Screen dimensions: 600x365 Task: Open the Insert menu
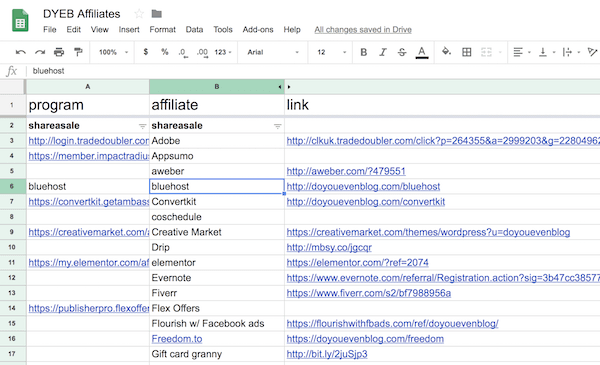(x=129, y=29)
